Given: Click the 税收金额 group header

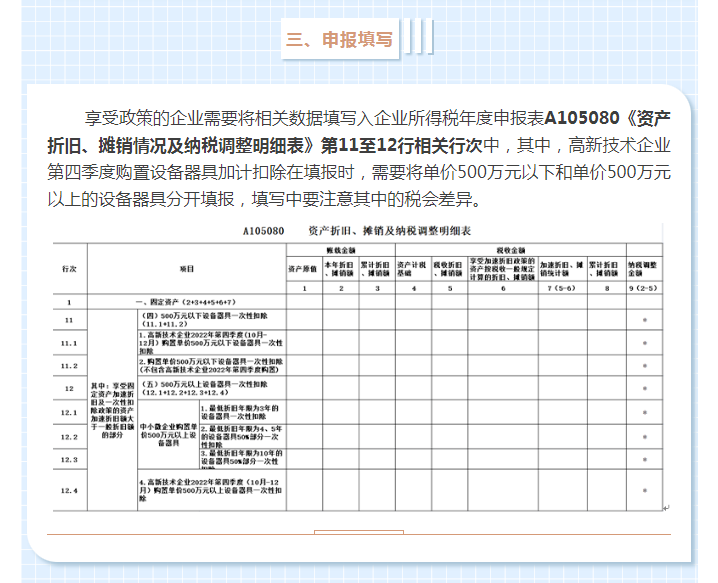Looking at the screenshot, I should [x=511, y=250].
